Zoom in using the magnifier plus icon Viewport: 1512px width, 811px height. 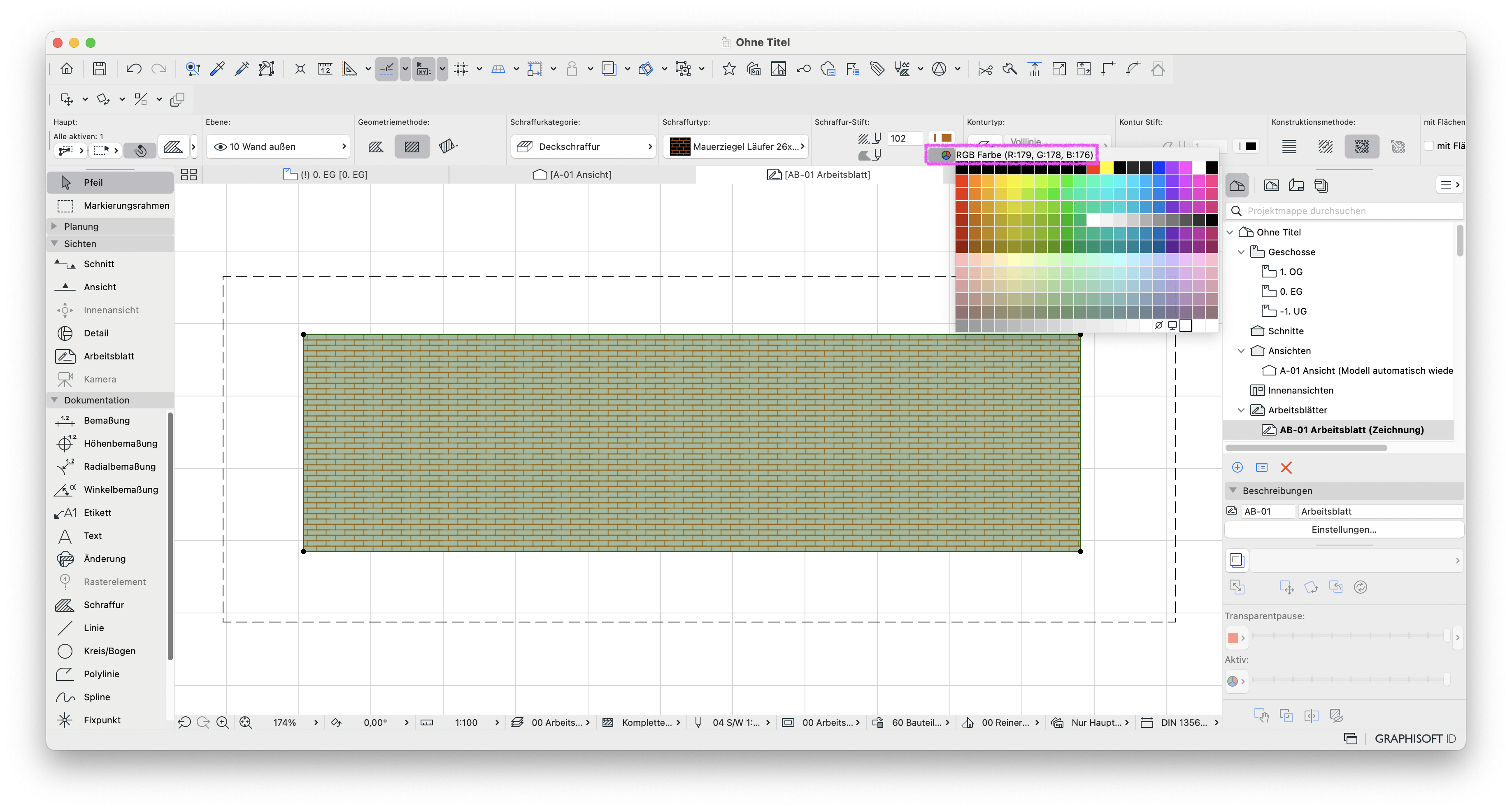click(223, 722)
